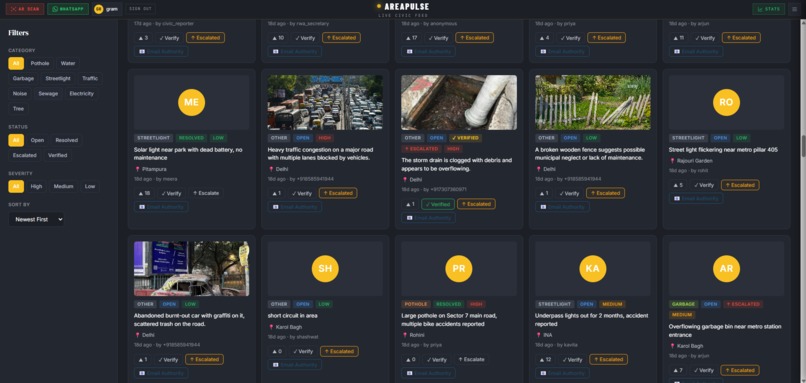Viewport: 806px width, 383px height.
Task: Verify the short circuit in area report
Action: click(302, 352)
